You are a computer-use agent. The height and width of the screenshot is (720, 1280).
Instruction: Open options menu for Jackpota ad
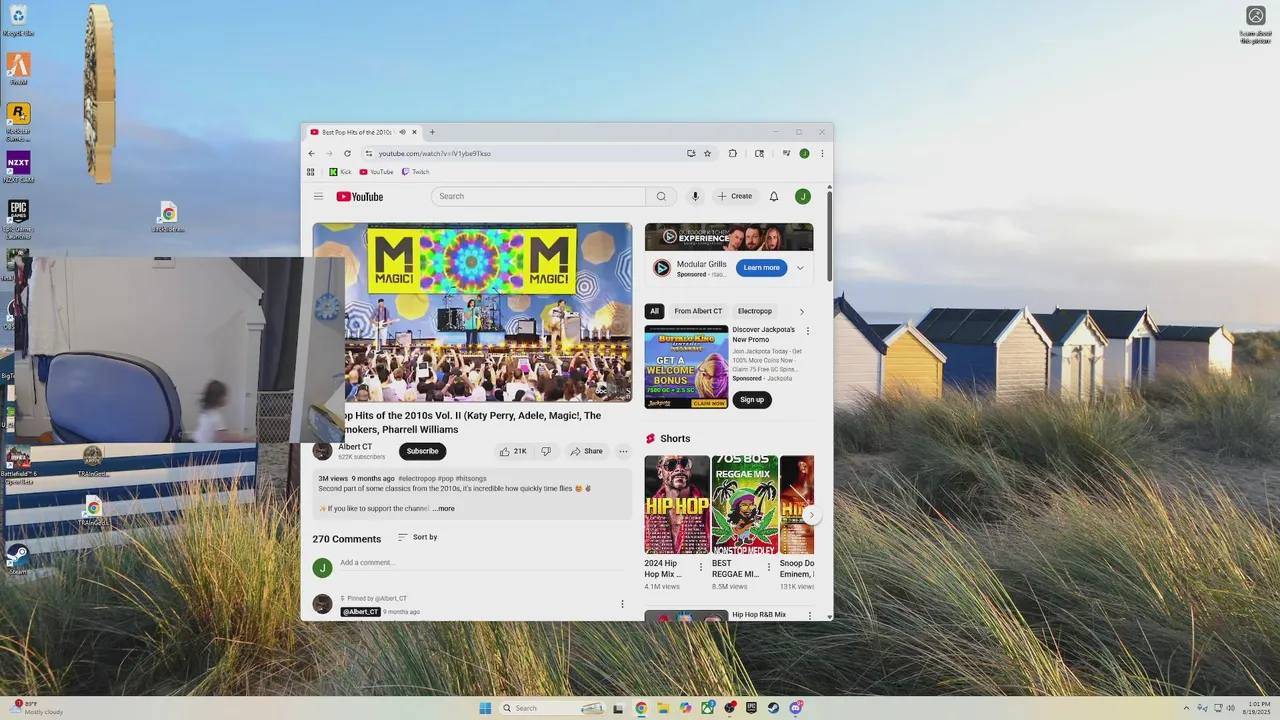pyautogui.click(x=808, y=331)
